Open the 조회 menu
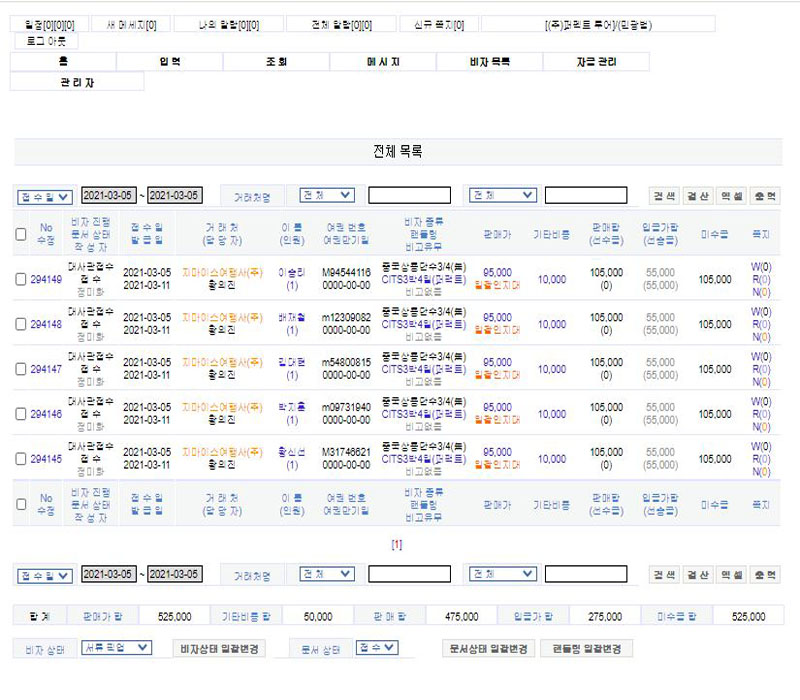 (x=277, y=62)
